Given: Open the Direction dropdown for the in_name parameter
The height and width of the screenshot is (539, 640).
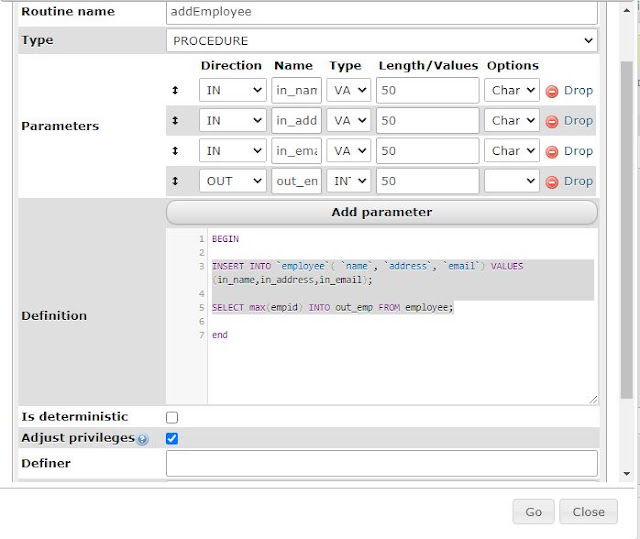Looking at the screenshot, I should click(233, 90).
